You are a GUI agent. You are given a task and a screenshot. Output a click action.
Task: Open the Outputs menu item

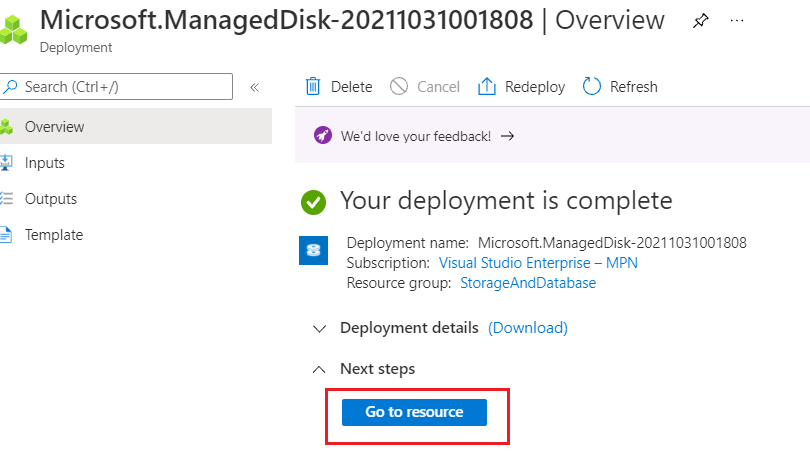136,199
